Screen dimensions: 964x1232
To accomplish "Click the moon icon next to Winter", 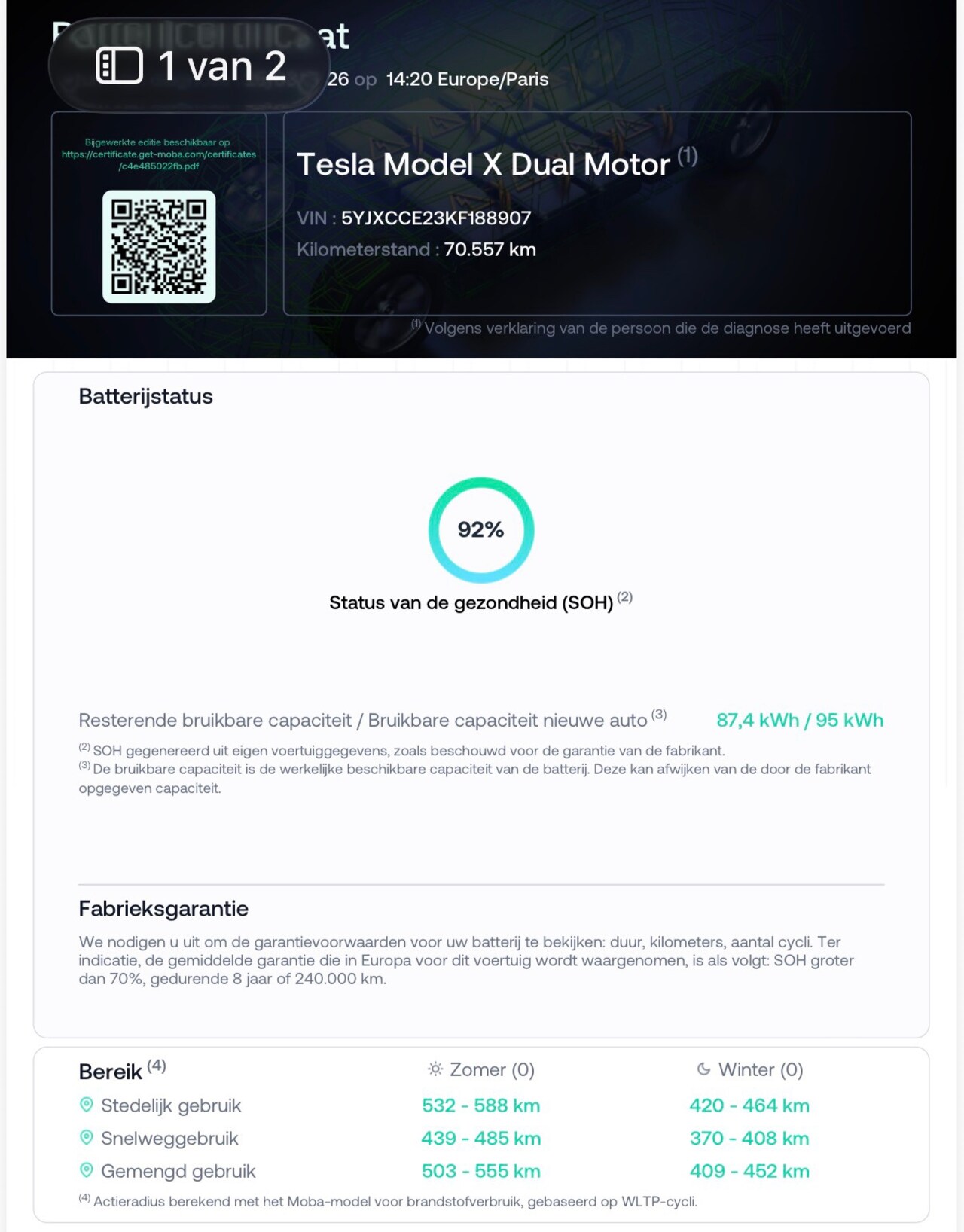I will point(703,1069).
